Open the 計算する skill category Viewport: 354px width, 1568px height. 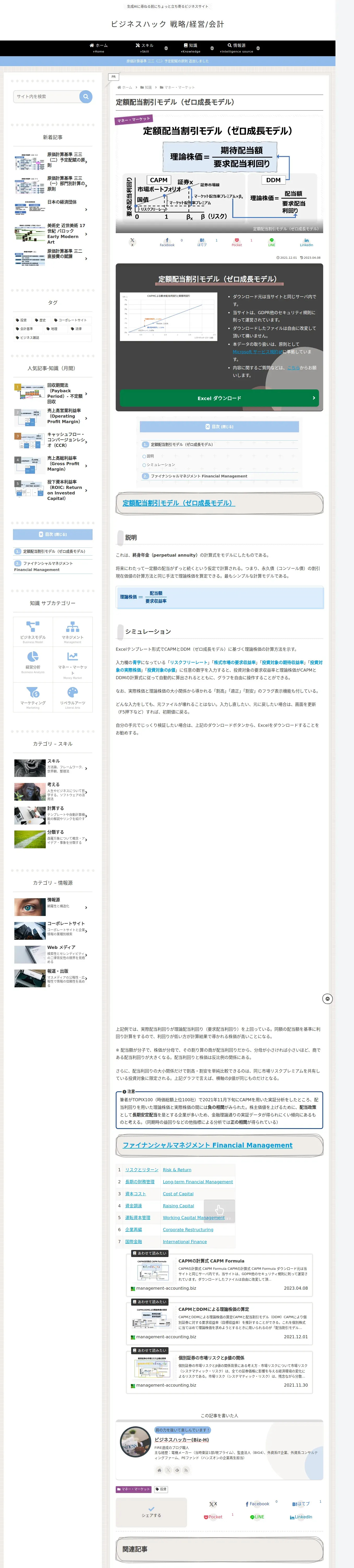[53, 815]
